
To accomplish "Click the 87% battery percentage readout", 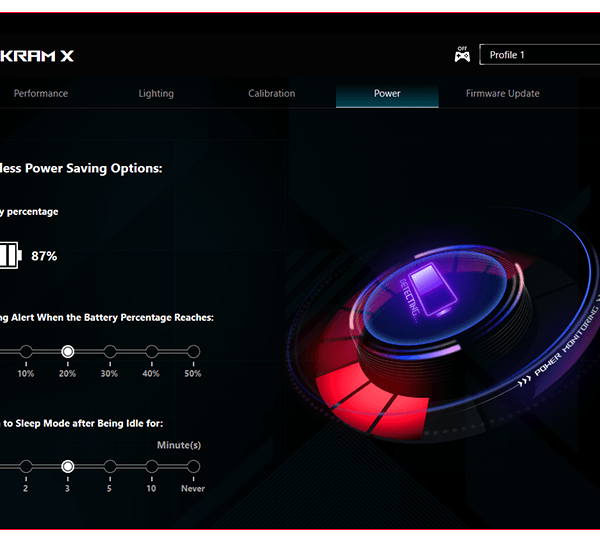I will [44, 256].
